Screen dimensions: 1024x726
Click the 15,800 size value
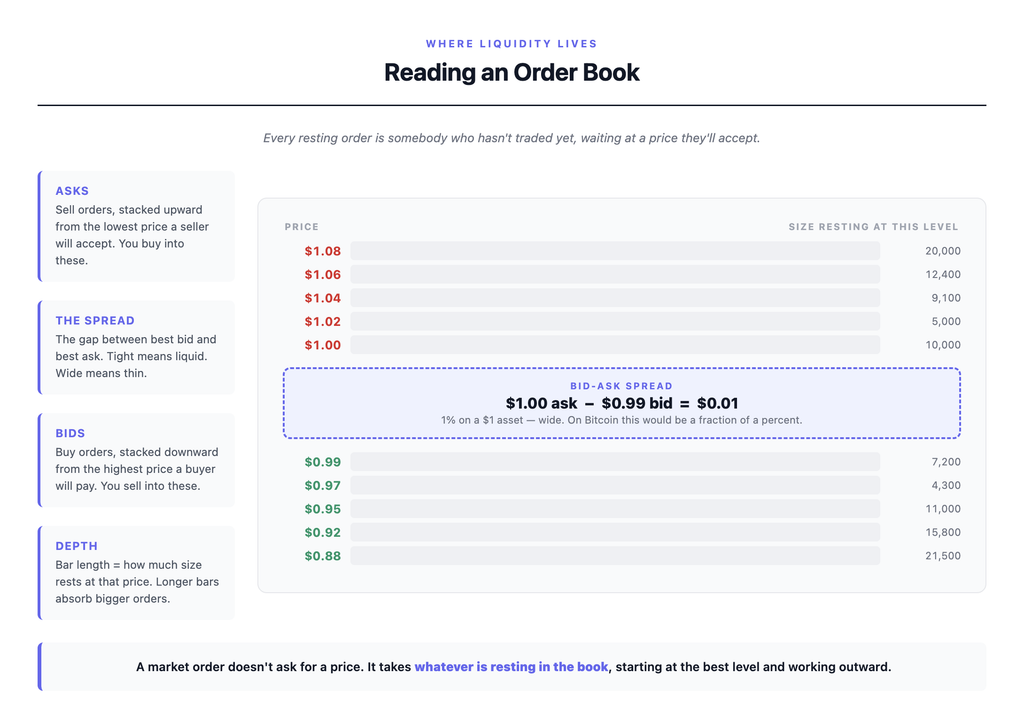point(942,532)
